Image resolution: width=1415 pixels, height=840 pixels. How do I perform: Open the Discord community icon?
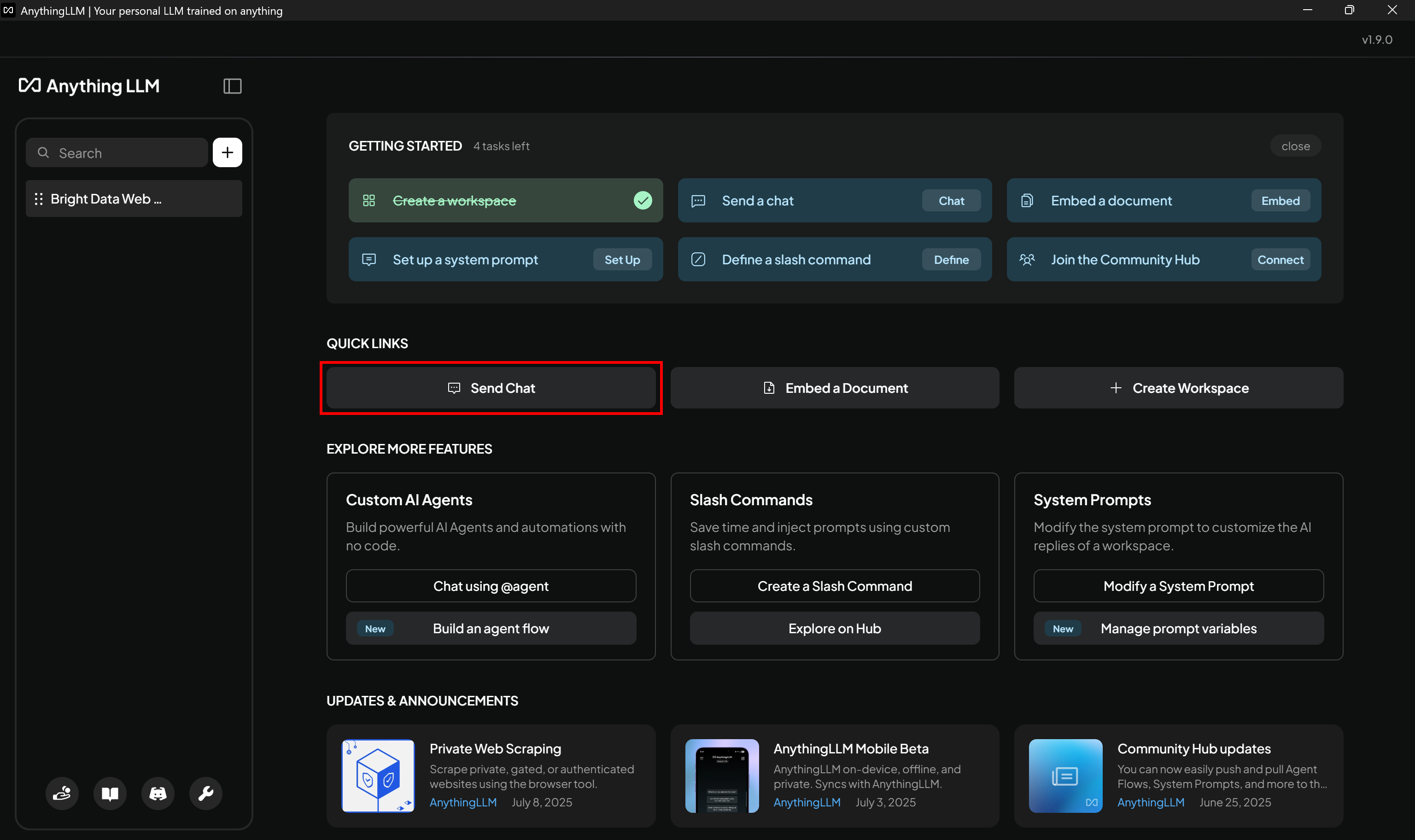tap(158, 793)
